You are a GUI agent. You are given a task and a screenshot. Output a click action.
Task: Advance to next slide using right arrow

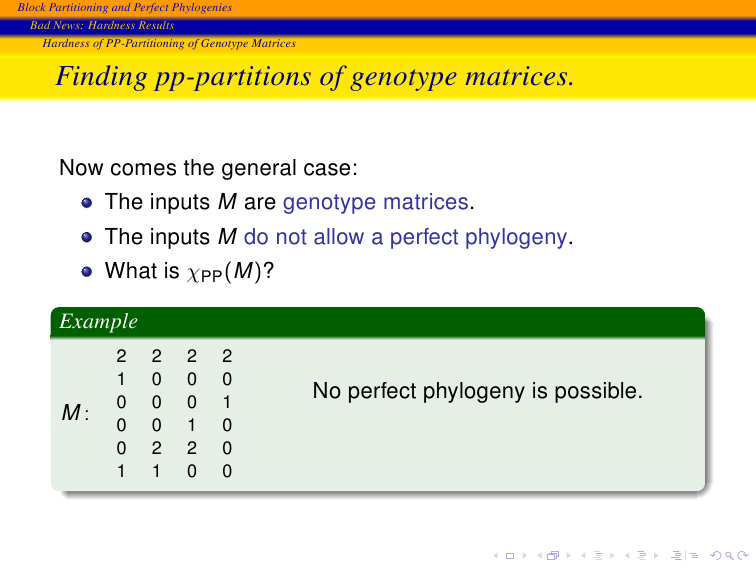[x=525, y=556]
